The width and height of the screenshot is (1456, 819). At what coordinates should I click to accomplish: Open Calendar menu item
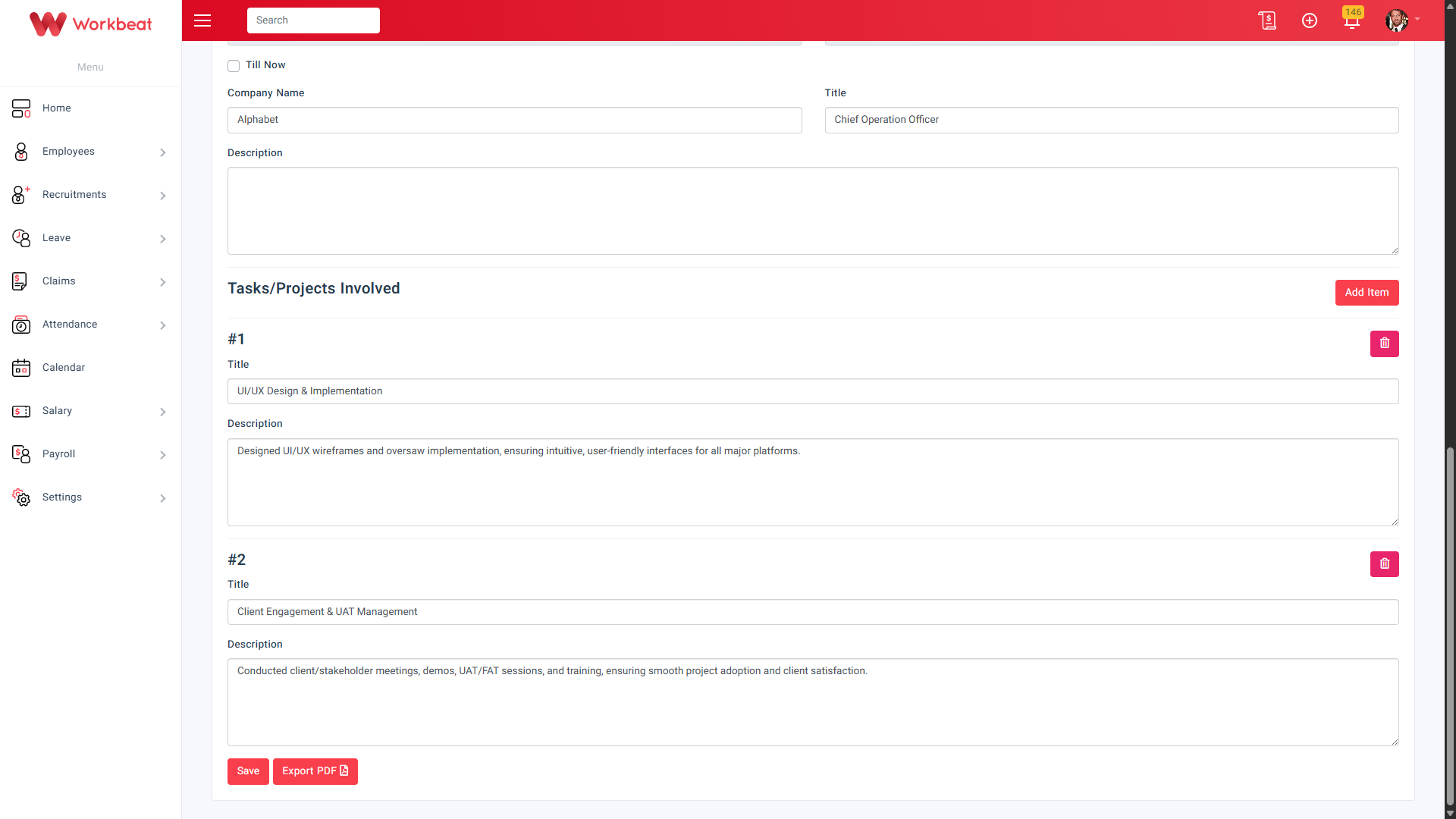(x=90, y=368)
